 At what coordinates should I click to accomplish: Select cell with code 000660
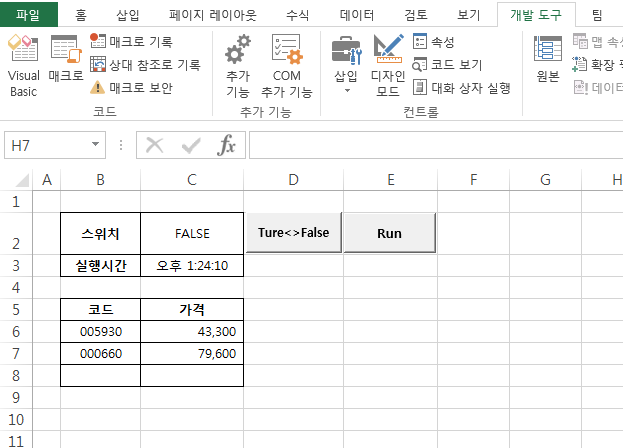pos(101,353)
